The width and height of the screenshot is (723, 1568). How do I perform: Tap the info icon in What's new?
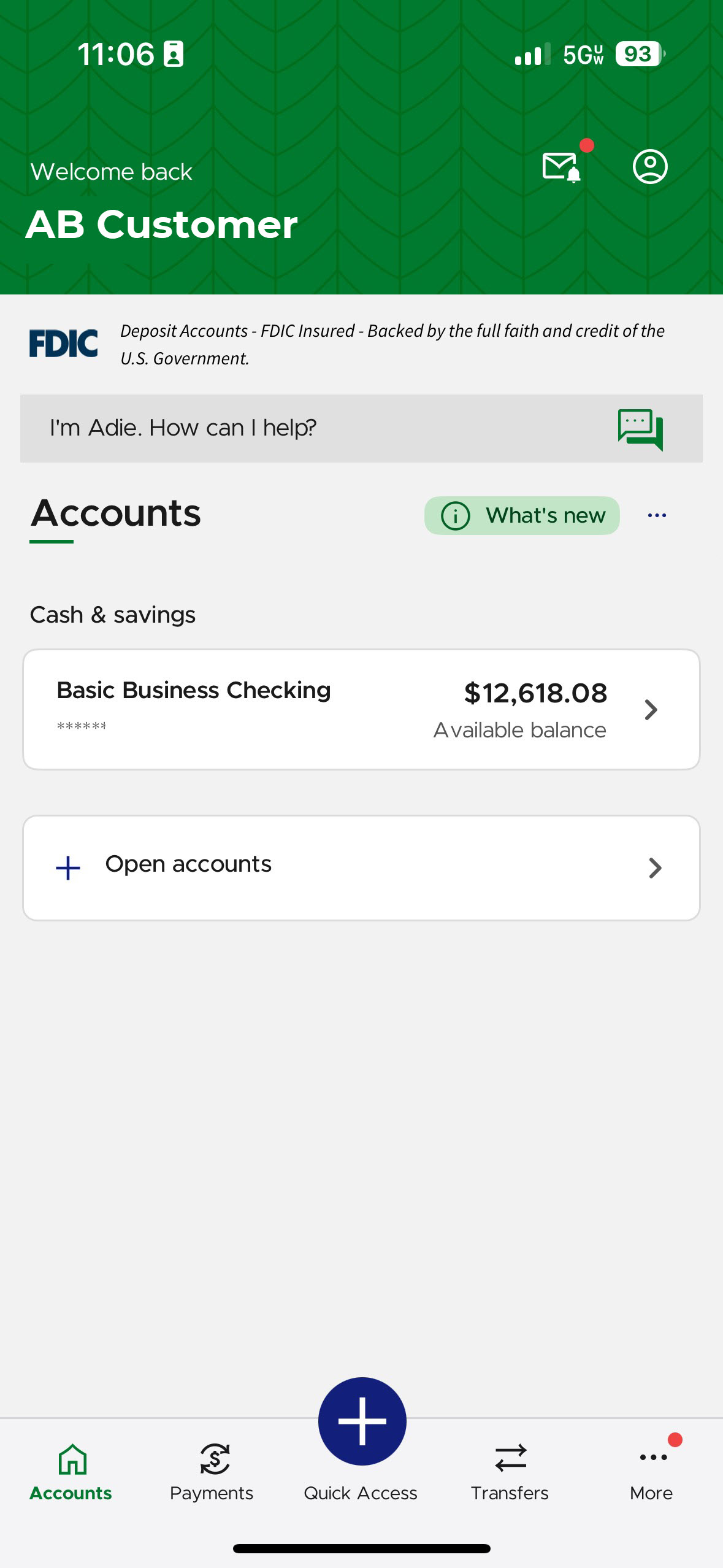(455, 516)
